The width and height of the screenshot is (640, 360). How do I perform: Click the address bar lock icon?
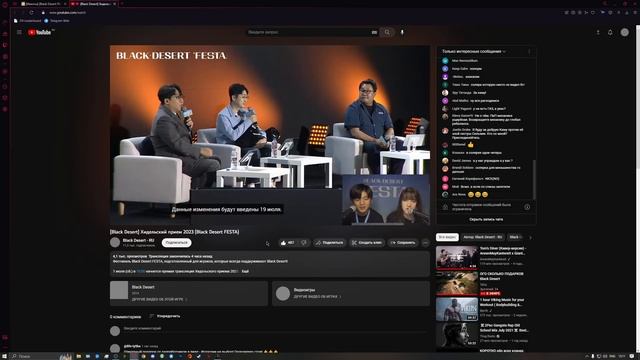click(x=43, y=12)
